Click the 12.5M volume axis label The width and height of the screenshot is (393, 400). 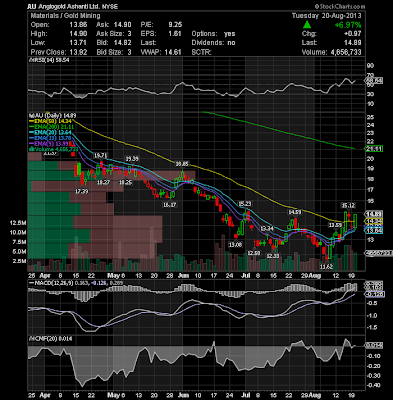18,223
